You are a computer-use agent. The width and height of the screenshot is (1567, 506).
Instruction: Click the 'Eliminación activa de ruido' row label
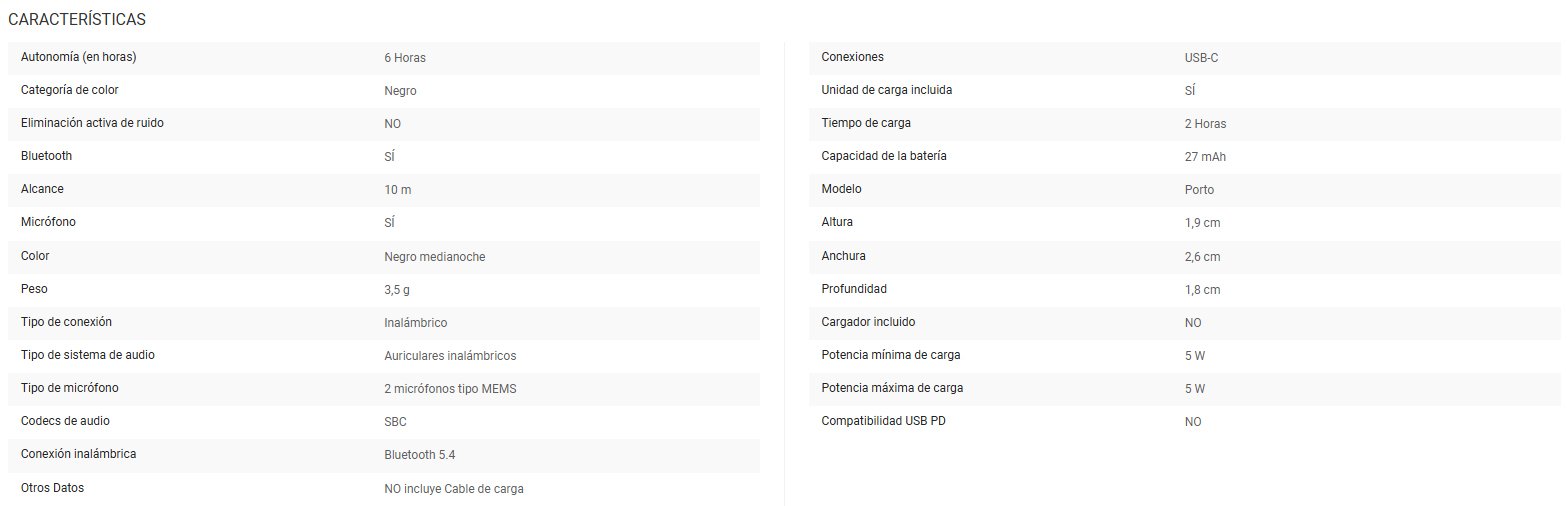(x=92, y=123)
